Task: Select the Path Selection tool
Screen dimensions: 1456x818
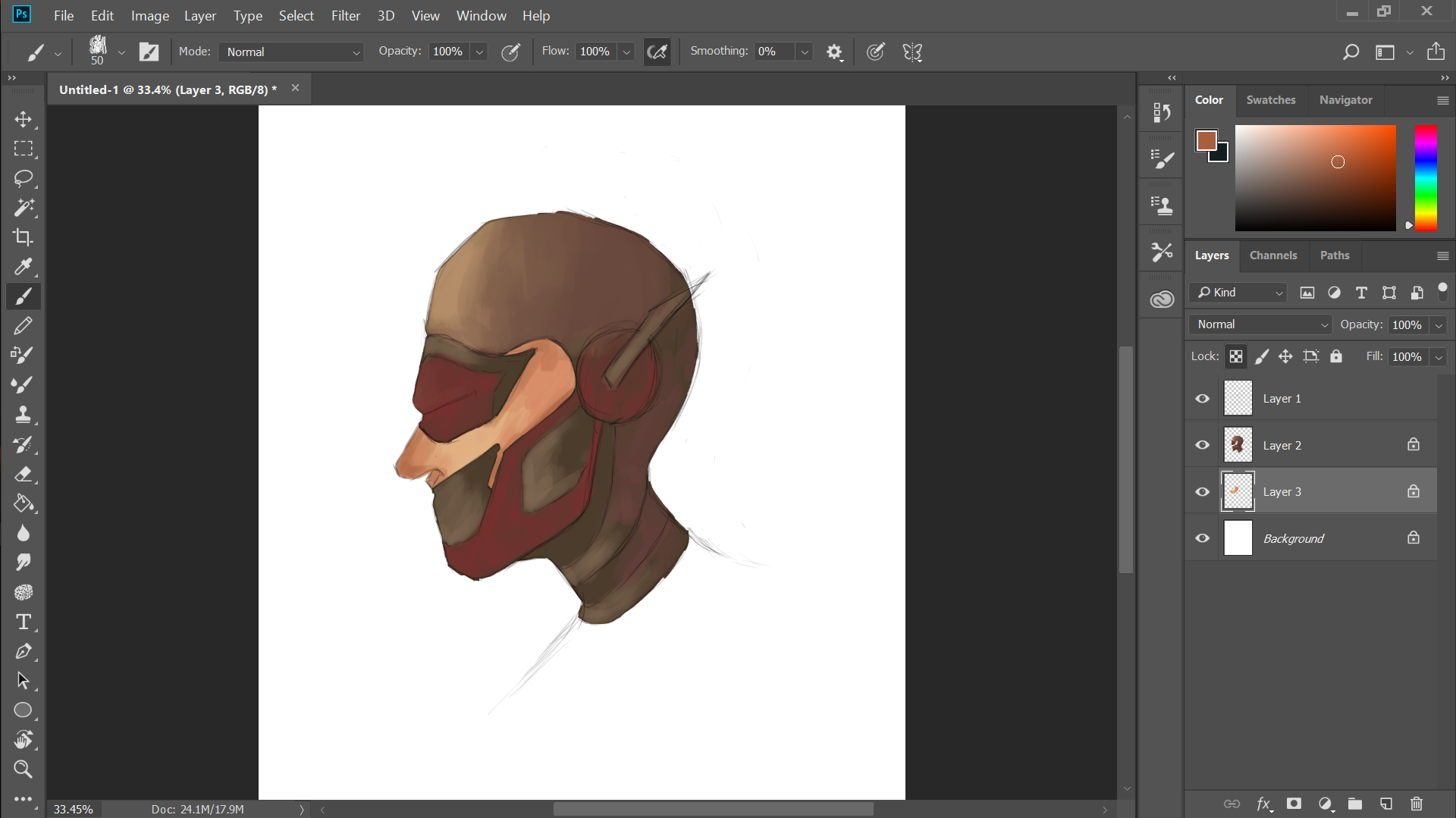Action: pos(24,681)
